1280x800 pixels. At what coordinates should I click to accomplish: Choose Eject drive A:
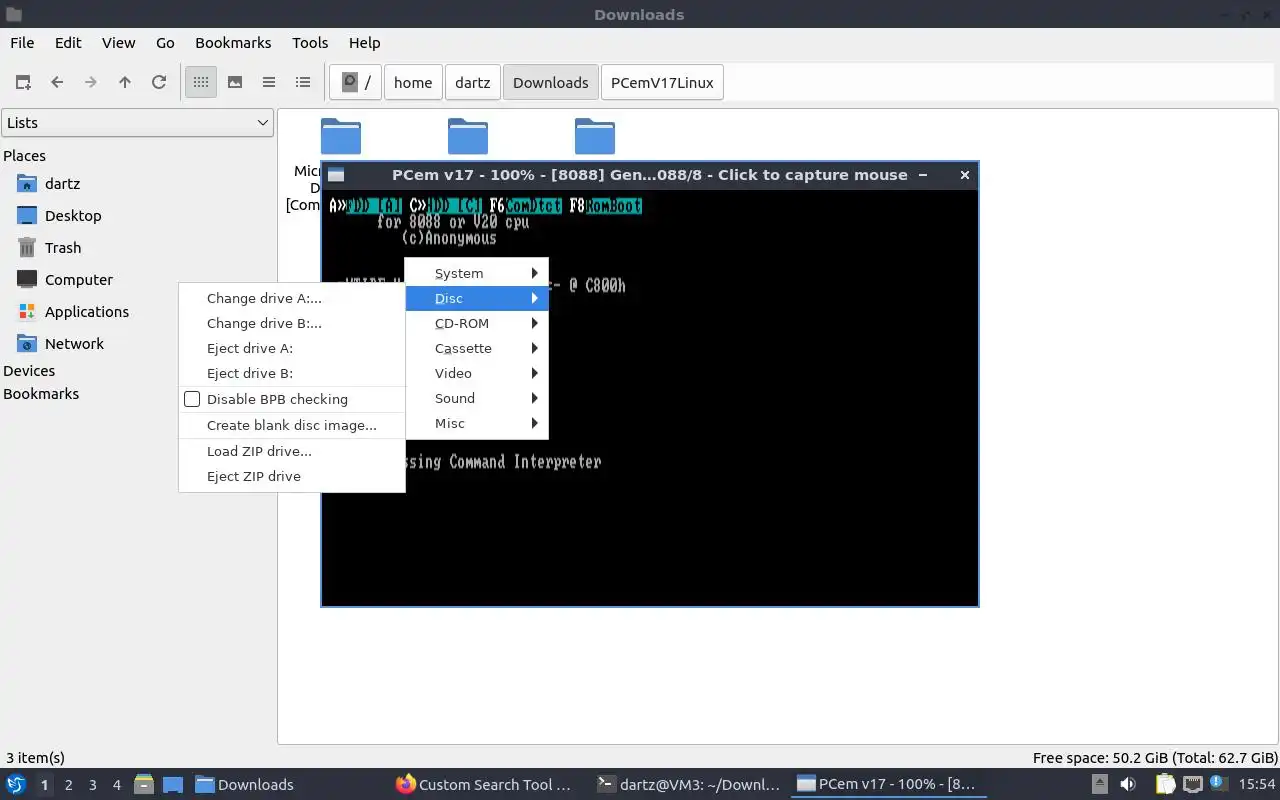tap(292, 348)
